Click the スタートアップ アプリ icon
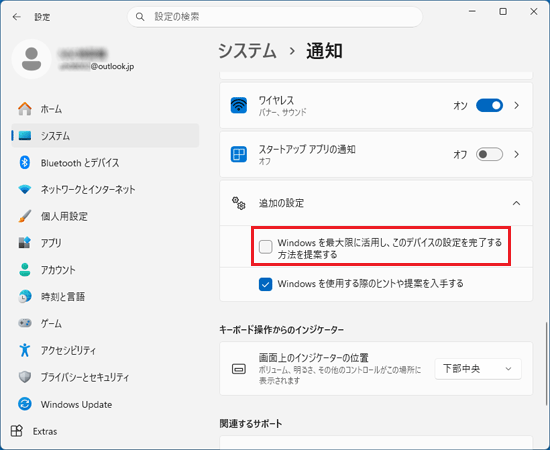 click(x=239, y=154)
